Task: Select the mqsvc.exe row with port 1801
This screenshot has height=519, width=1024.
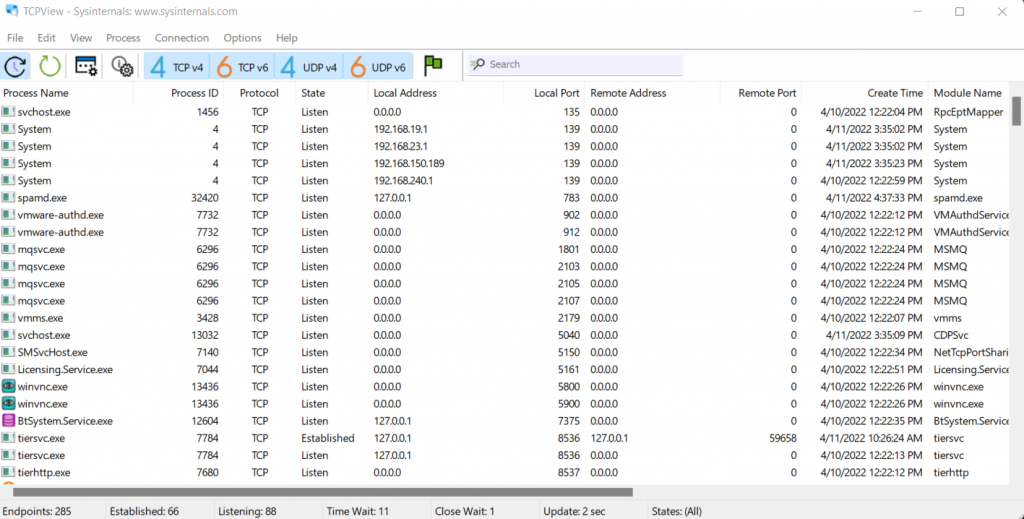Action: [505, 249]
